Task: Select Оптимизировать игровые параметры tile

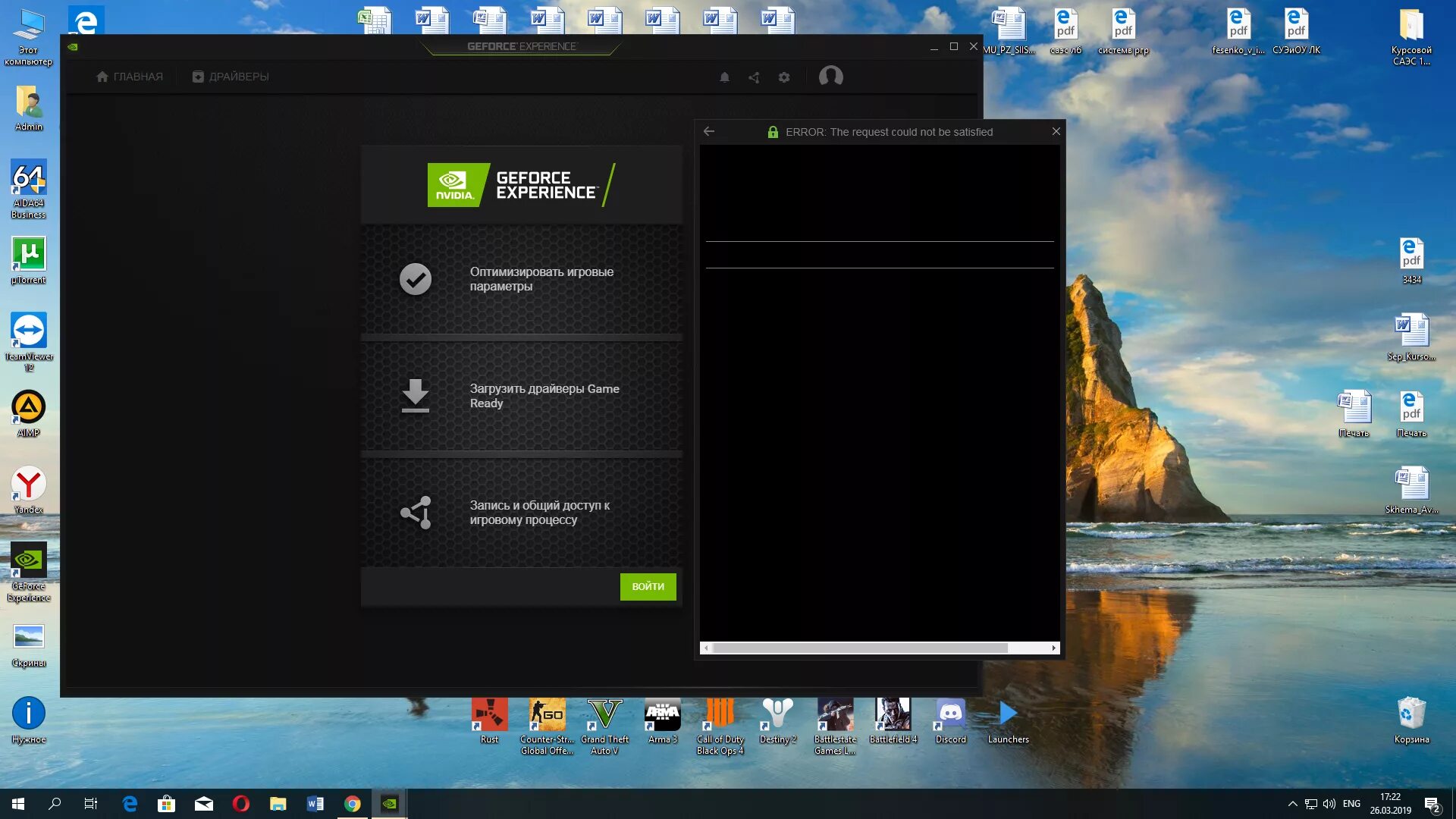Action: click(522, 279)
